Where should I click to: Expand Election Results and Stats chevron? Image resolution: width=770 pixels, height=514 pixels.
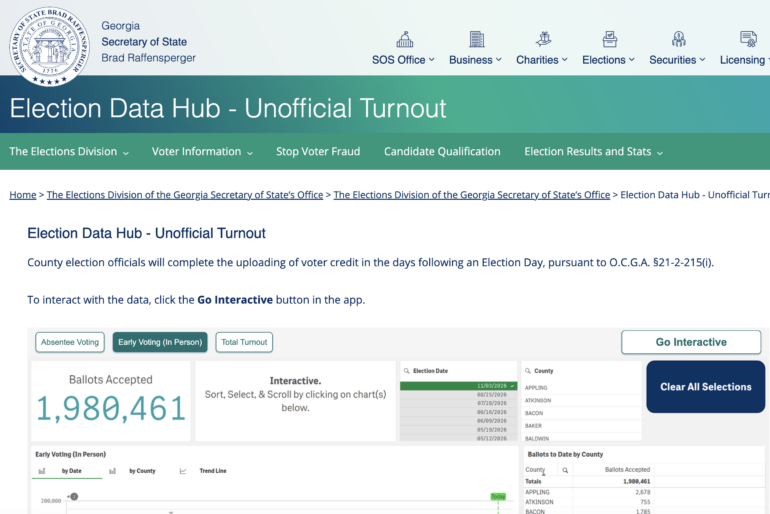[x=660, y=153]
